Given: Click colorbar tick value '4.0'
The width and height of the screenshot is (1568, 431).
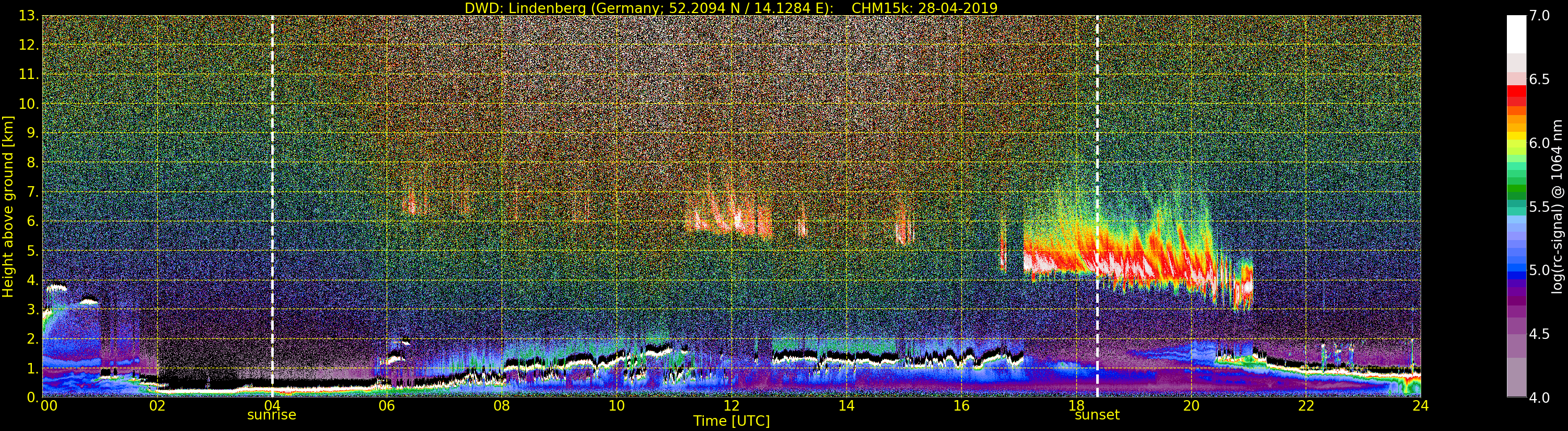Looking at the screenshot, I should click(x=1539, y=398).
